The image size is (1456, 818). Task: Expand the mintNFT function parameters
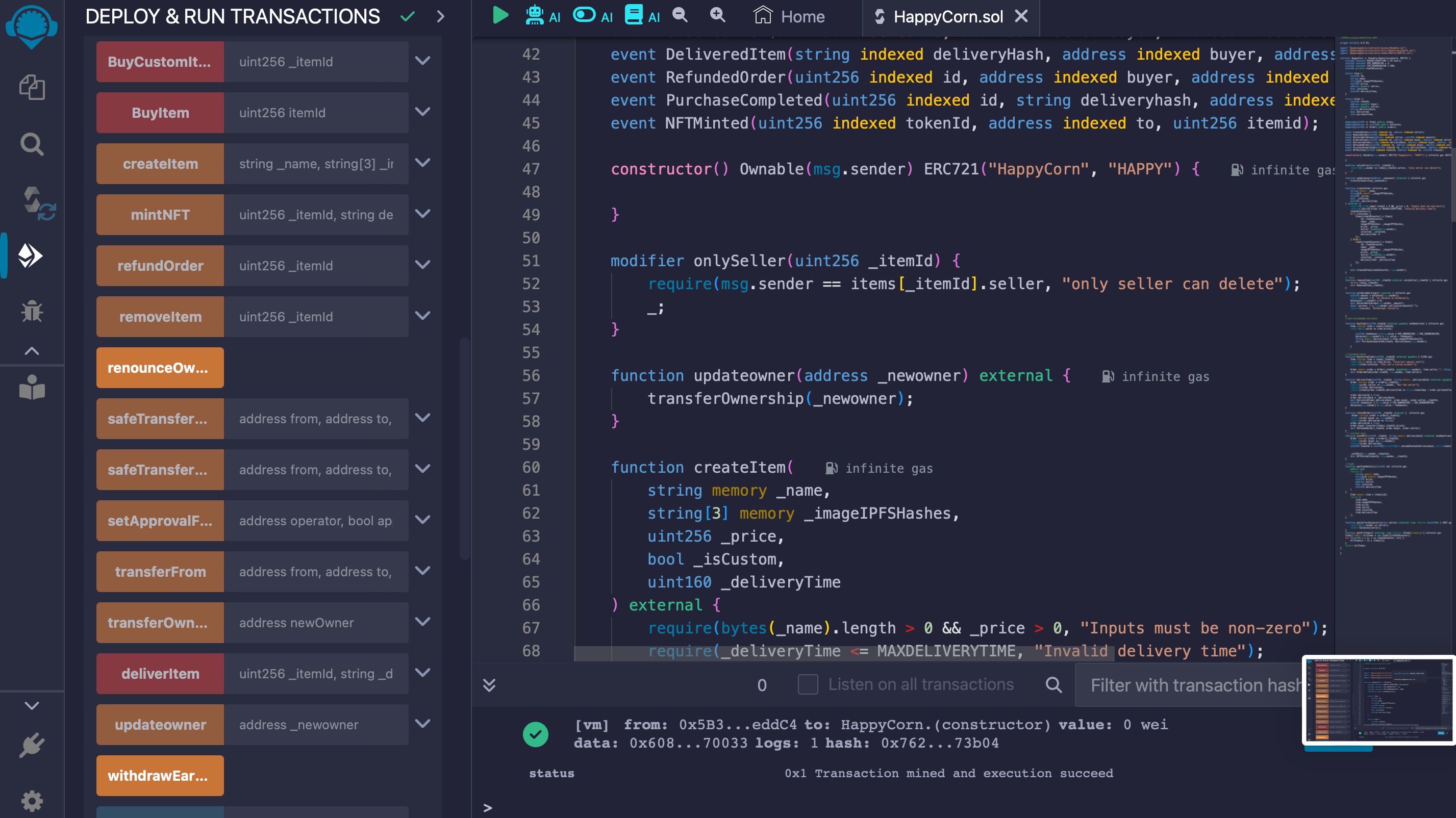click(x=423, y=214)
